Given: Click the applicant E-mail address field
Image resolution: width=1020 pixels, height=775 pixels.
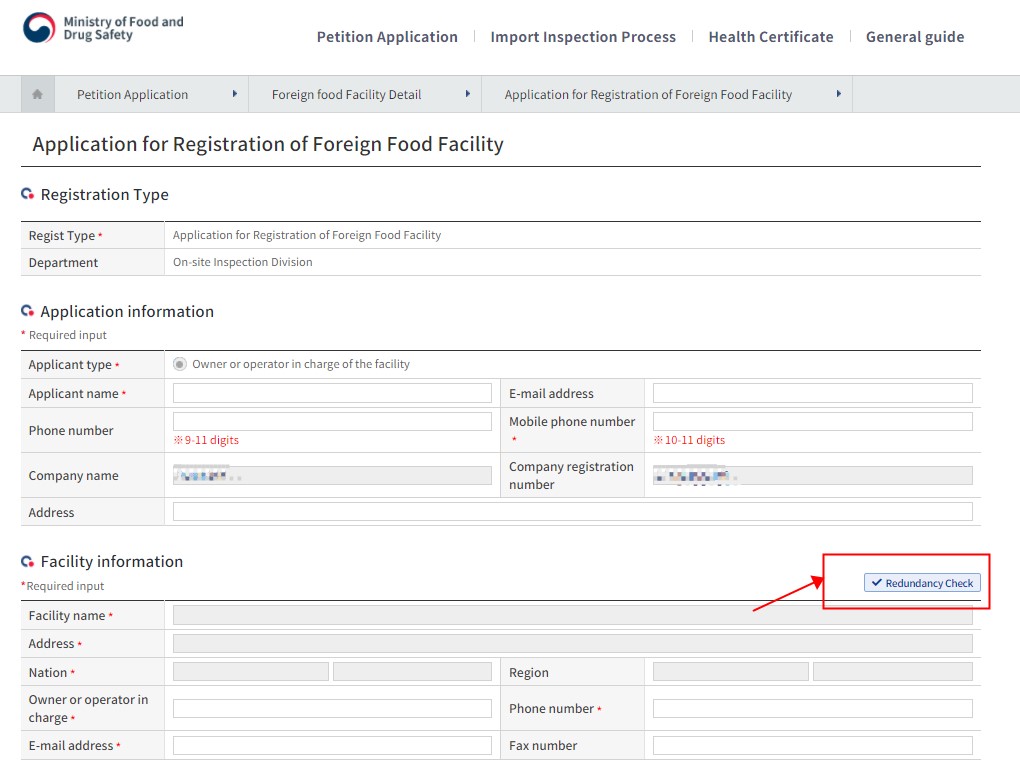Looking at the screenshot, I should [812, 393].
